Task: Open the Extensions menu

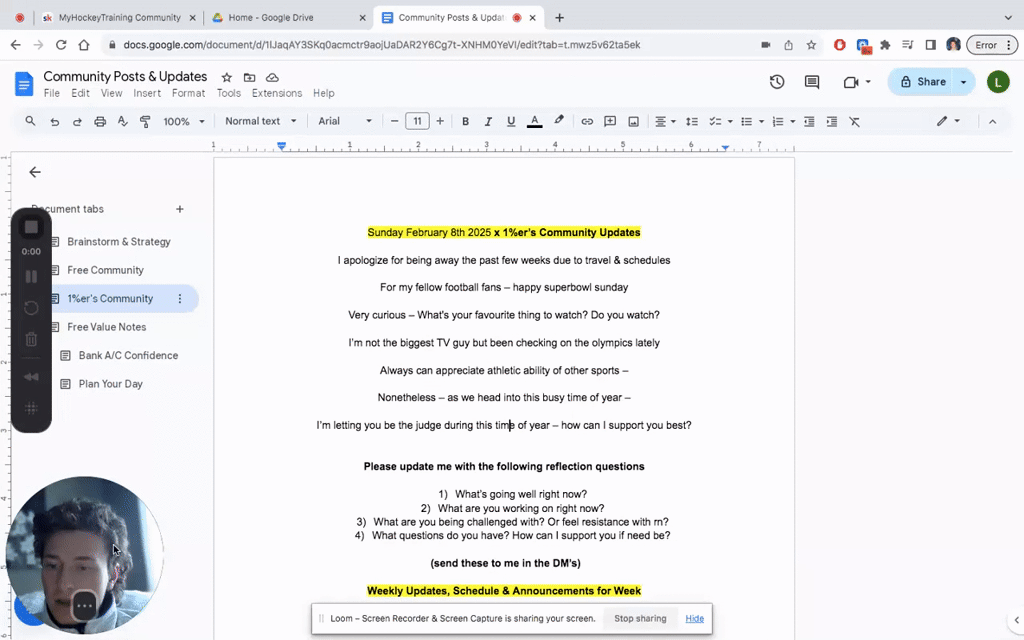Action: coord(277,93)
